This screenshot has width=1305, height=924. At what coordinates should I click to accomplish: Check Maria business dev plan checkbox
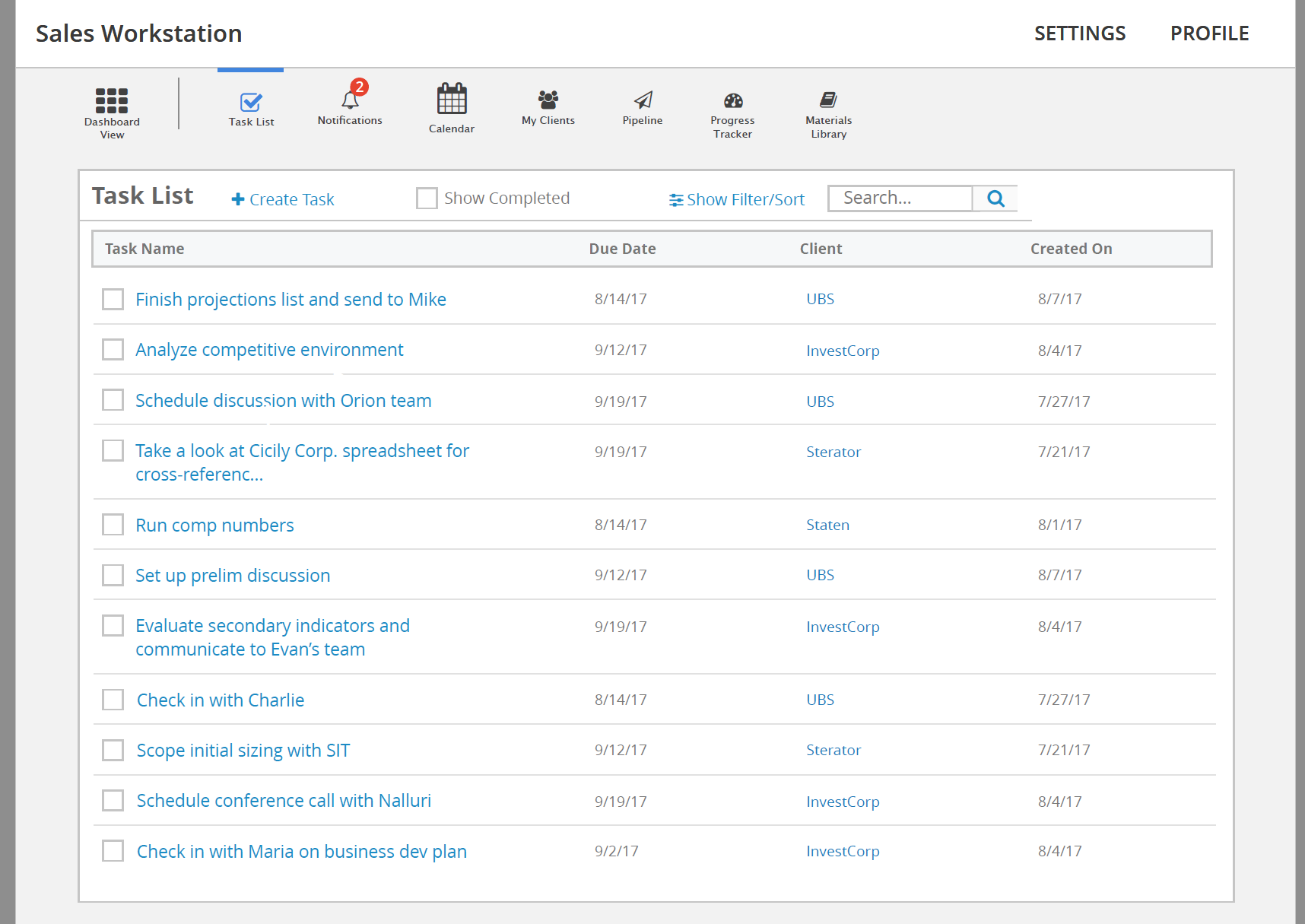click(113, 850)
